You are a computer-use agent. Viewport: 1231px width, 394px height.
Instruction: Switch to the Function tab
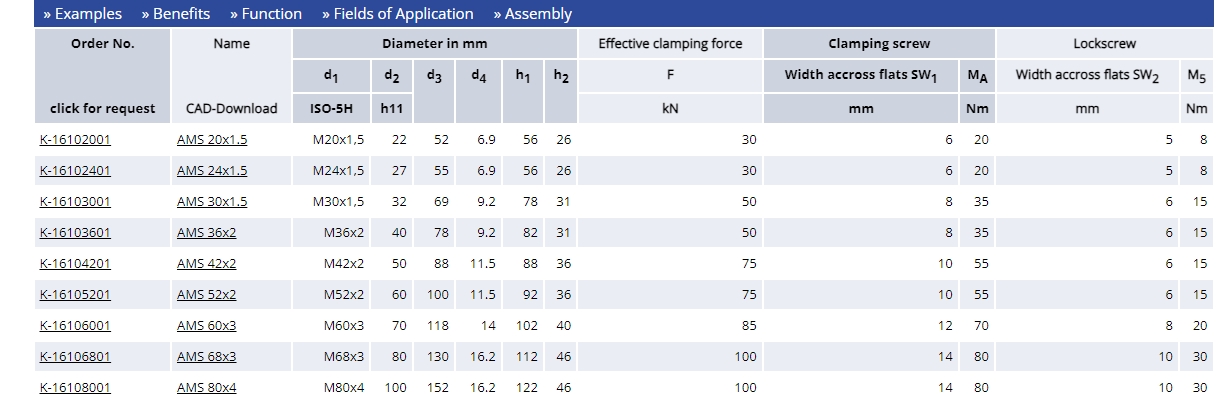265,14
